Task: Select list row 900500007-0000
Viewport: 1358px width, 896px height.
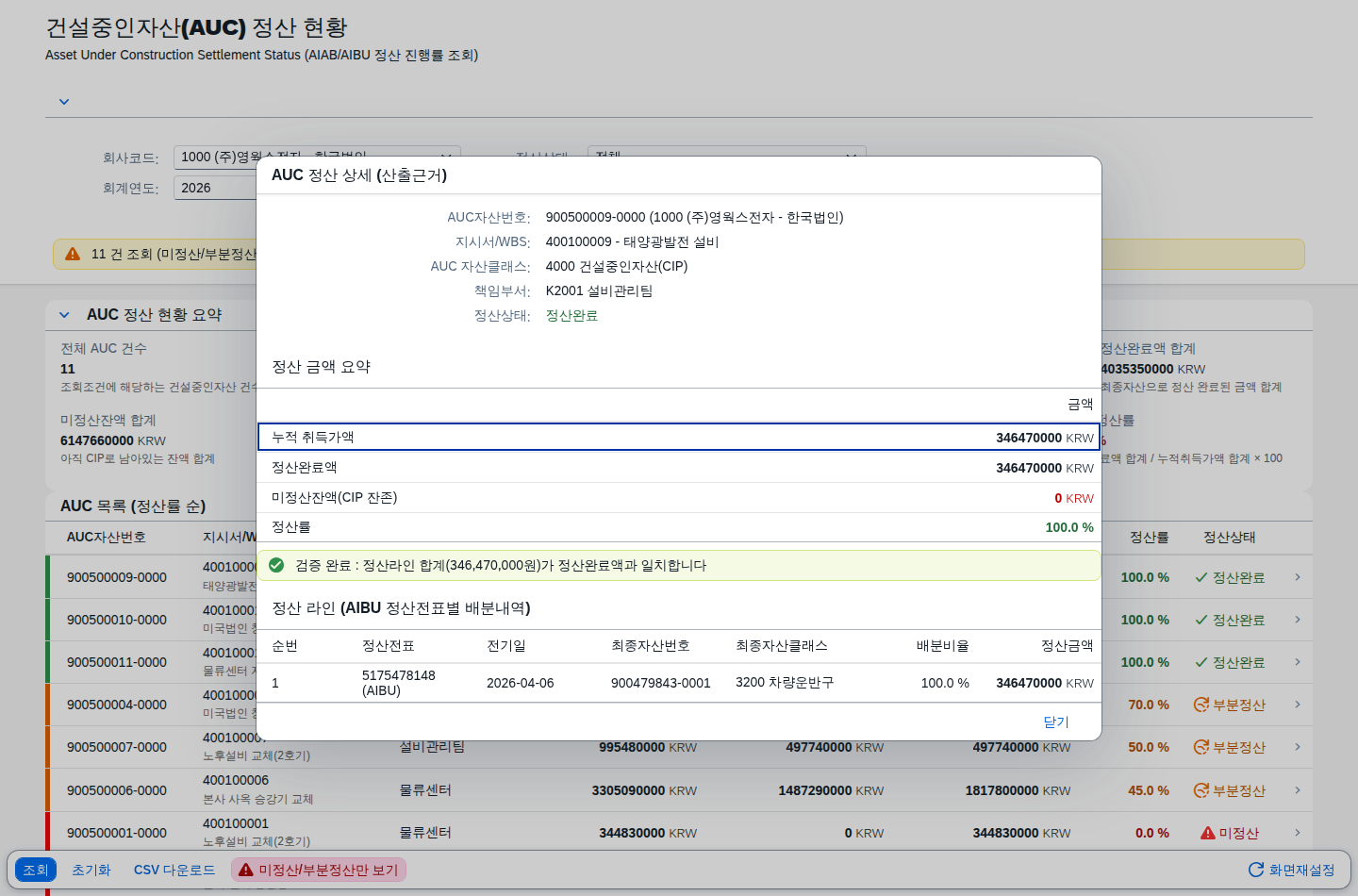Action: (x=679, y=747)
